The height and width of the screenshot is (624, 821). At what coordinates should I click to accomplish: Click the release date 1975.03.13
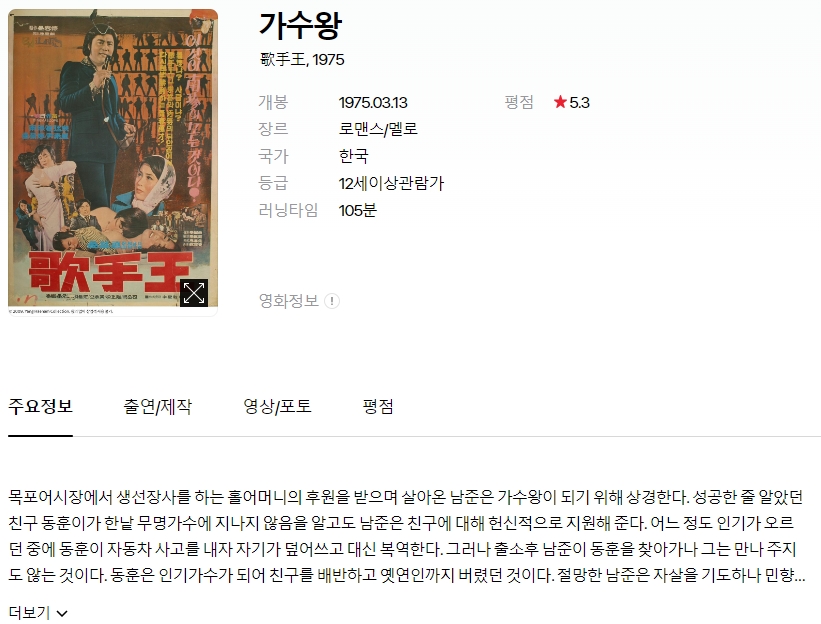373,103
